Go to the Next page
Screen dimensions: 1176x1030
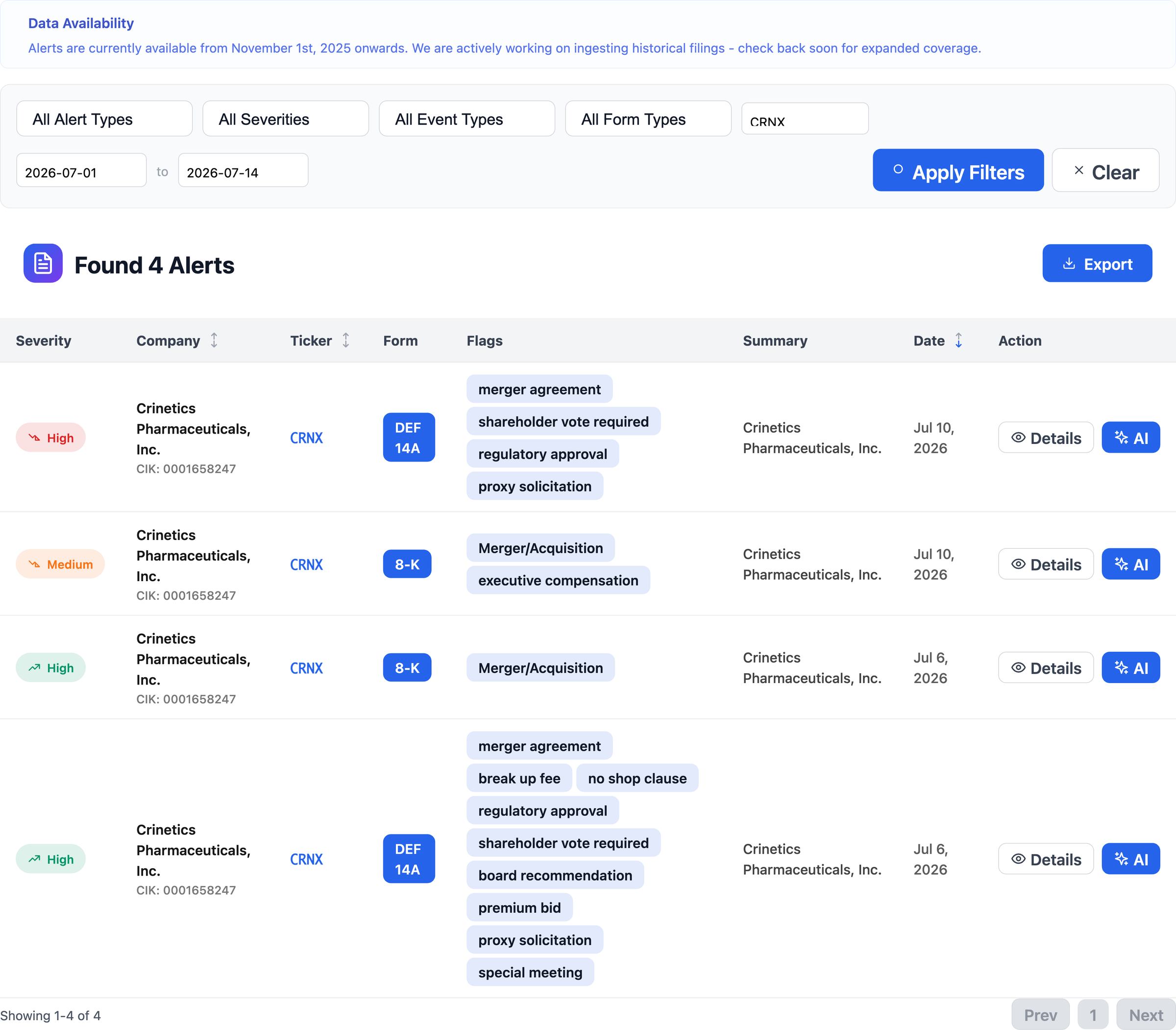pyautogui.click(x=1146, y=1015)
